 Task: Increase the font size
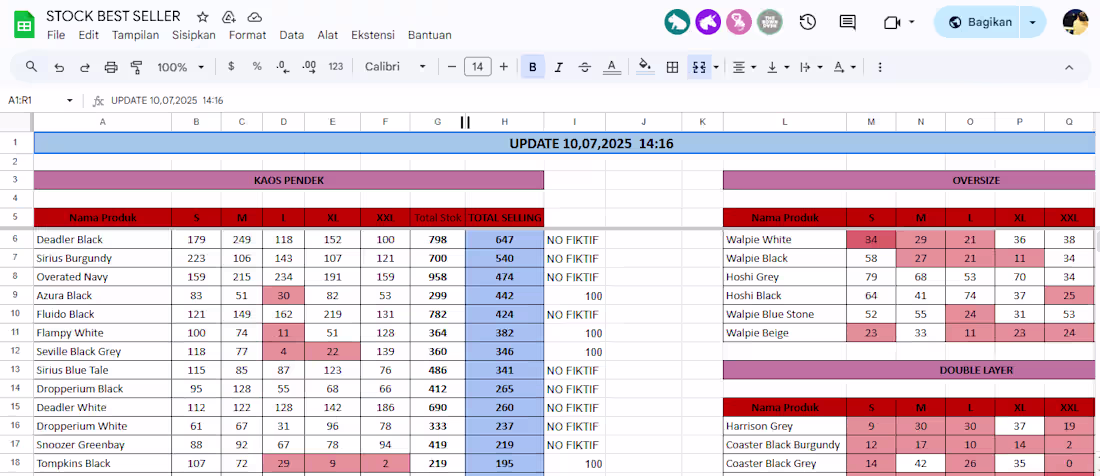click(x=504, y=67)
